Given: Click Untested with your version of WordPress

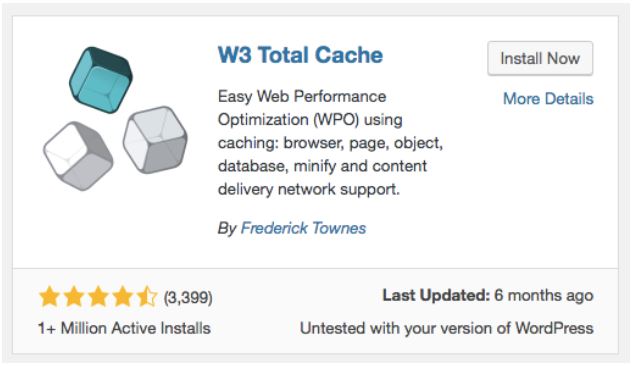Looking at the screenshot, I should [446, 328].
